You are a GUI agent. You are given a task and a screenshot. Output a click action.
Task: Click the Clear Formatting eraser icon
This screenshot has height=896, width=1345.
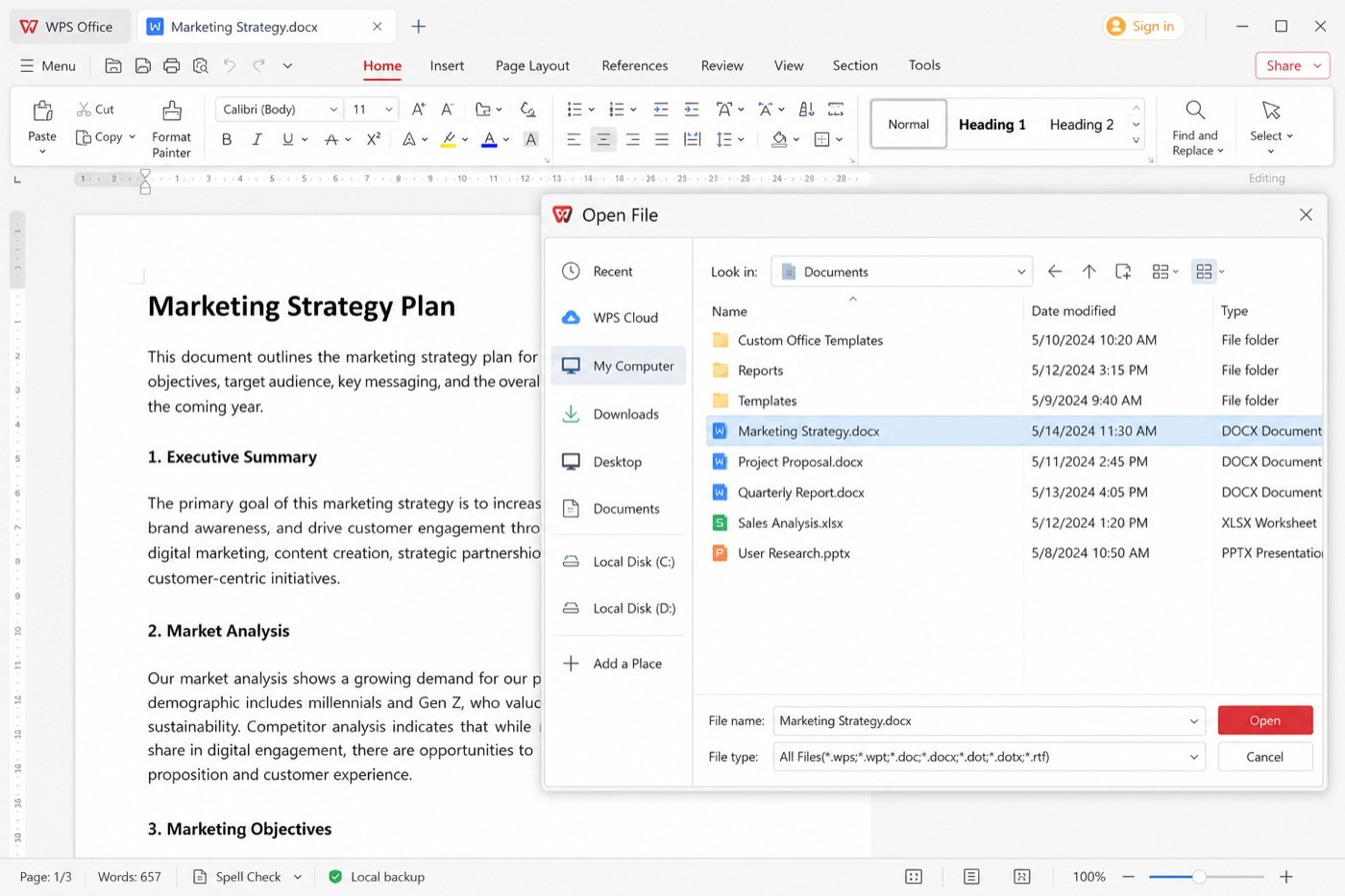tap(527, 109)
